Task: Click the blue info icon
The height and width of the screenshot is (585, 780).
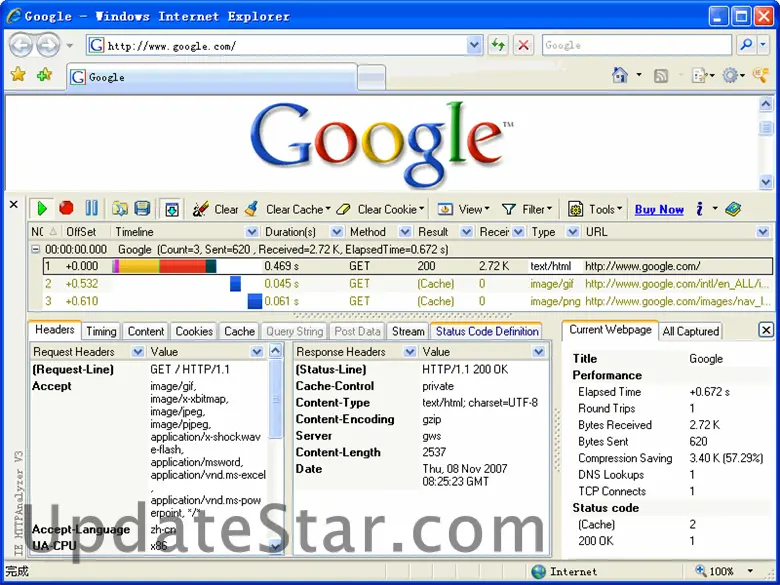Action: point(699,209)
